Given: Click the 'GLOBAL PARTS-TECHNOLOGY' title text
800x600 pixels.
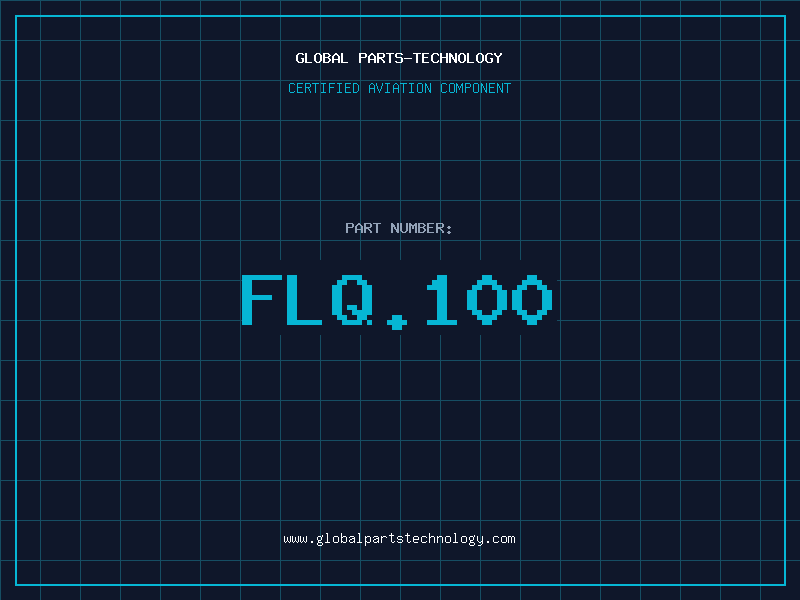Looking at the screenshot, I should (x=399, y=58).
